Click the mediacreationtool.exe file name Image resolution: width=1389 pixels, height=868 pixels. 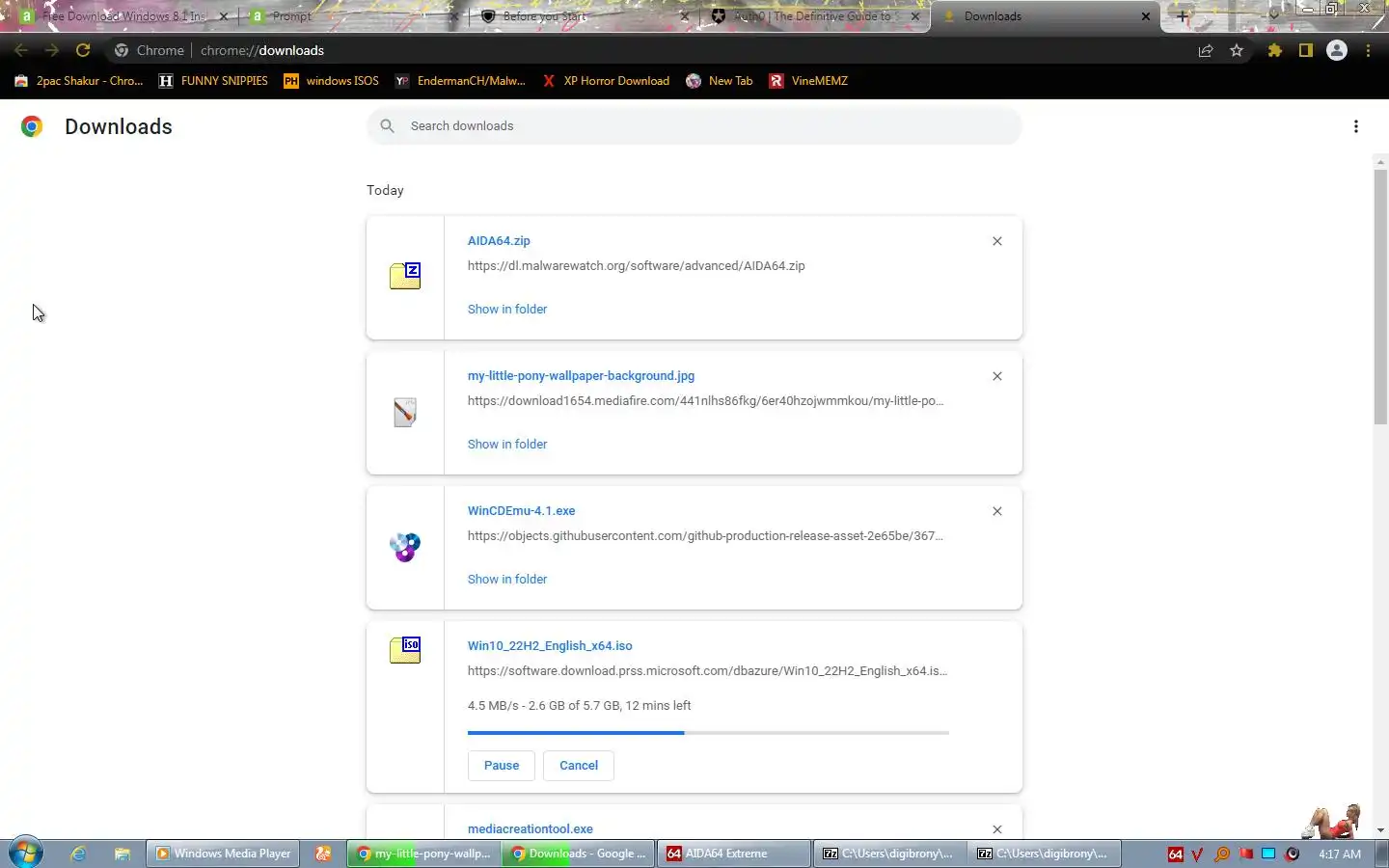(x=531, y=829)
